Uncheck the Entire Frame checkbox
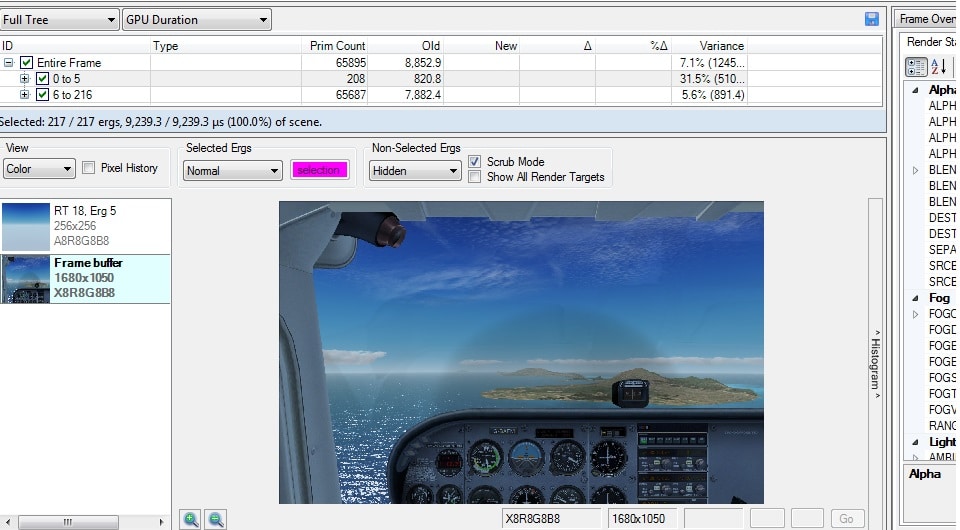Image resolution: width=960 pixels, height=530 pixels. tap(27, 63)
